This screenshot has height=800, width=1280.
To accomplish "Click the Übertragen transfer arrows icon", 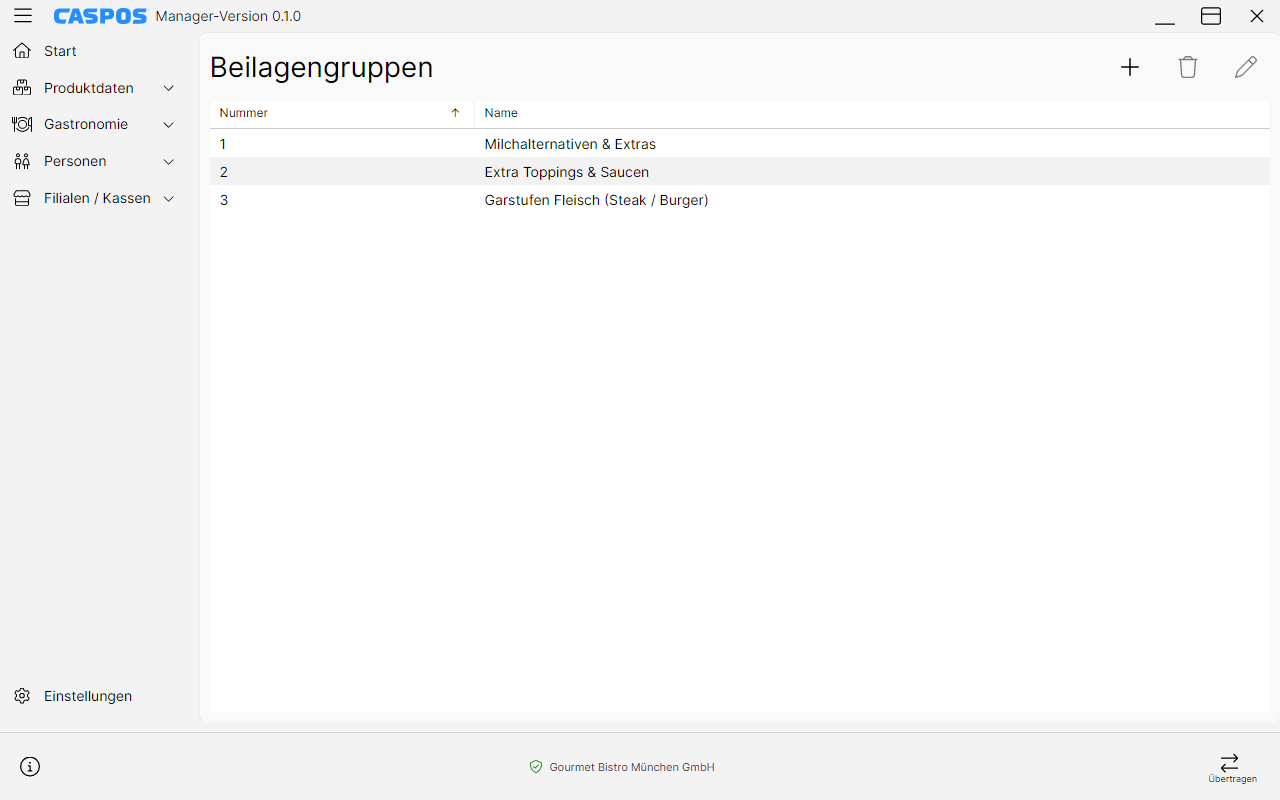I will (x=1230, y=762).
